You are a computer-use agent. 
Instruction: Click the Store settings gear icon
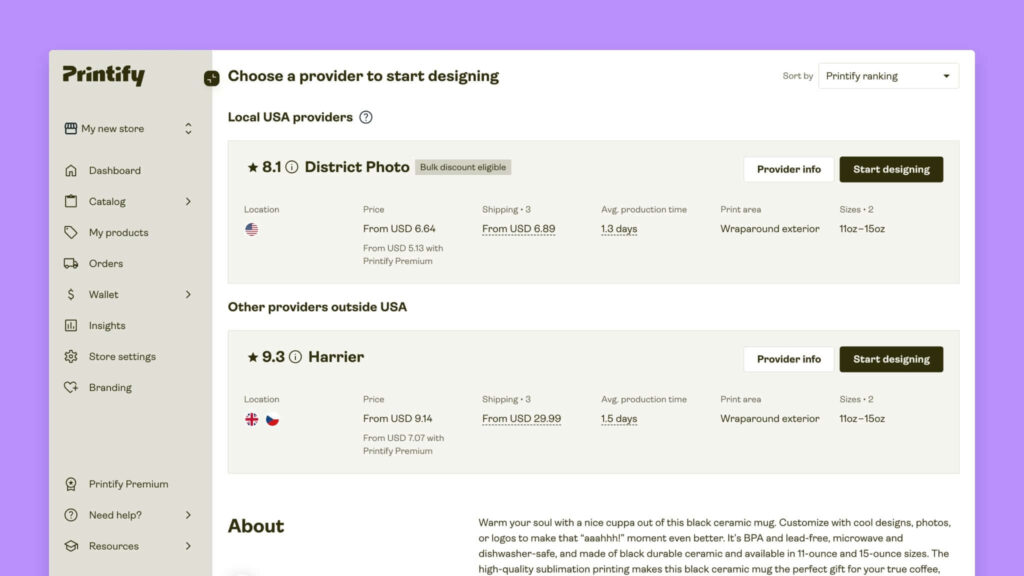pyautogui.click(x=71, y=357)
